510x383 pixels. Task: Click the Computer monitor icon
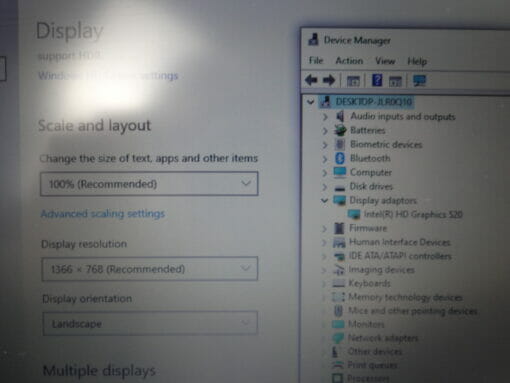(x=340, y=172)
